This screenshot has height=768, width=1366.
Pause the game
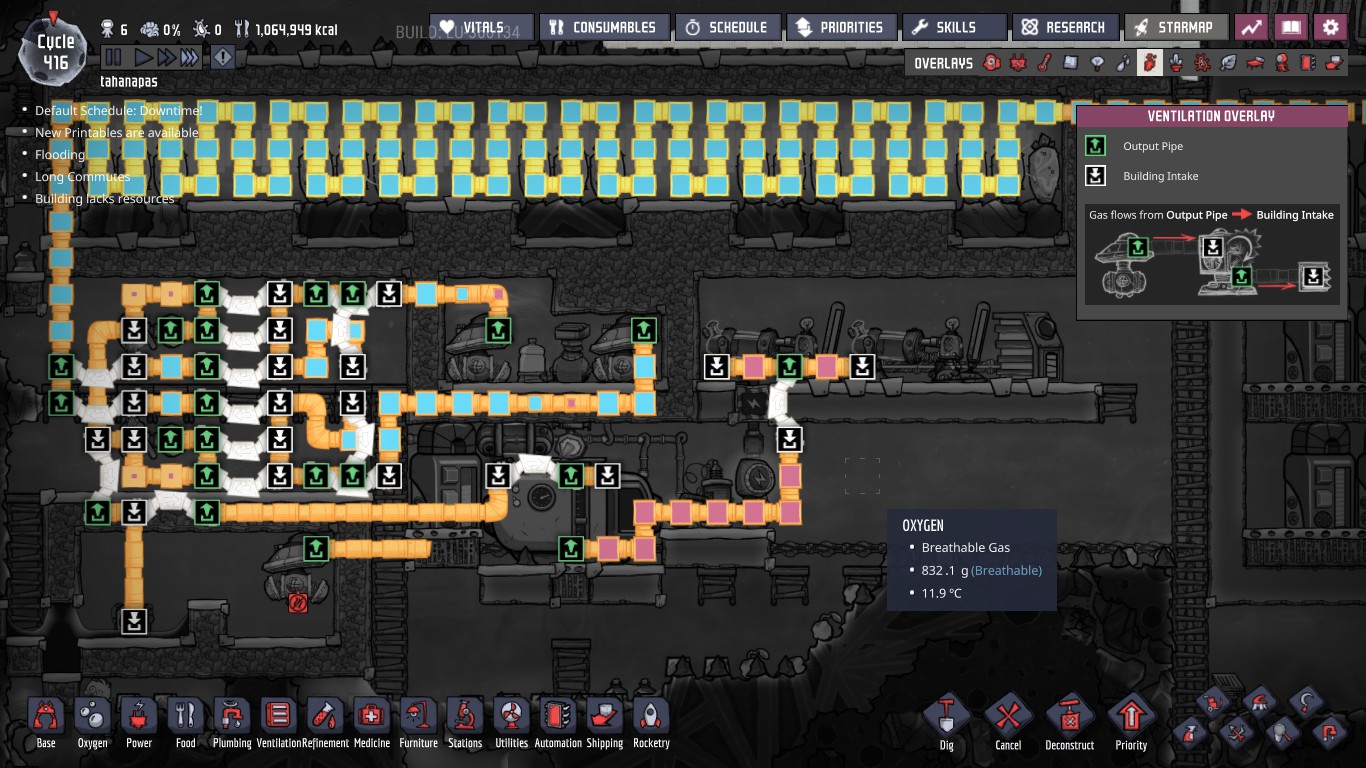click(114, 57)
